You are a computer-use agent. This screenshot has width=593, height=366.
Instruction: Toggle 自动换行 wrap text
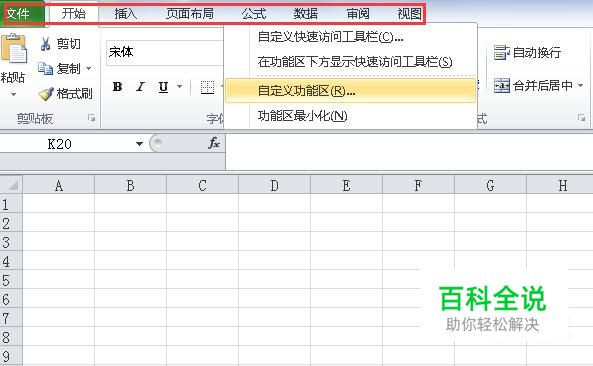point(527,53)
